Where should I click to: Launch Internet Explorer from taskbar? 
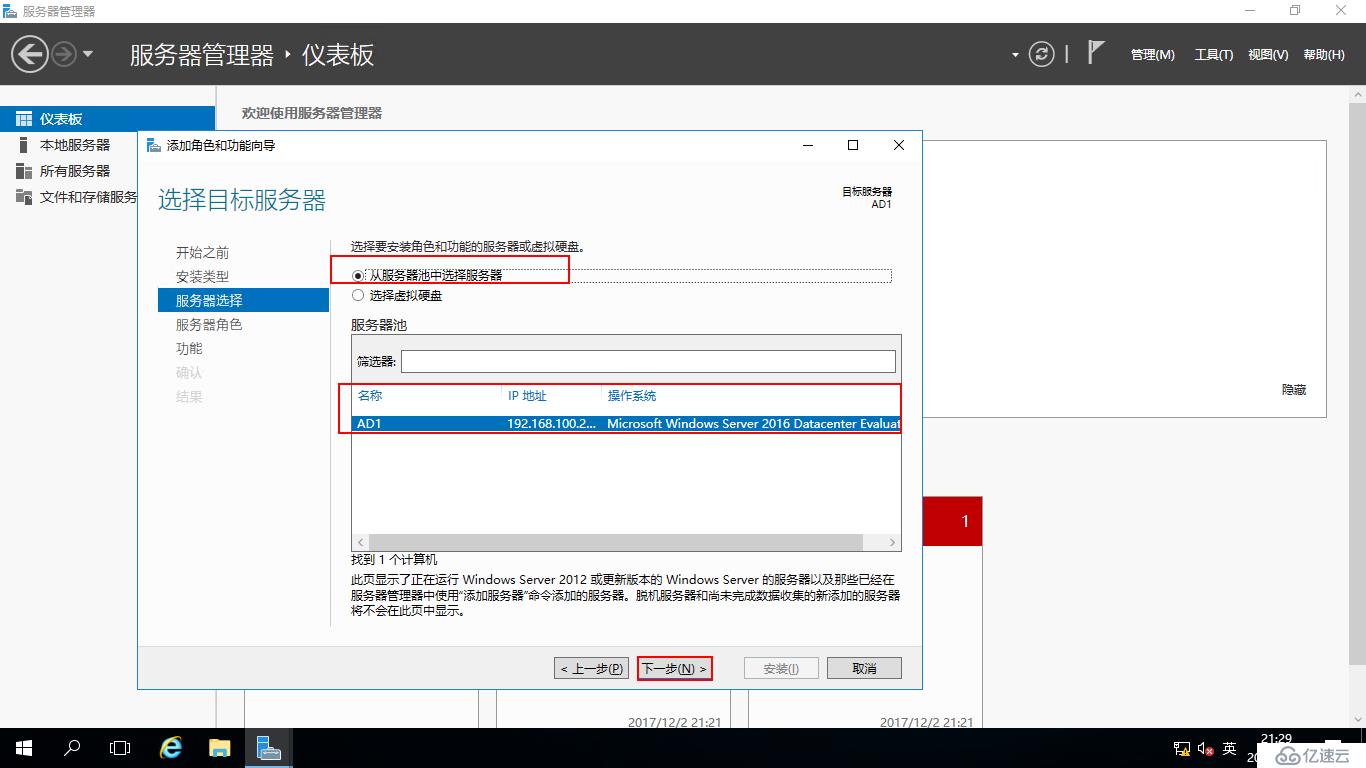(171, 748)
